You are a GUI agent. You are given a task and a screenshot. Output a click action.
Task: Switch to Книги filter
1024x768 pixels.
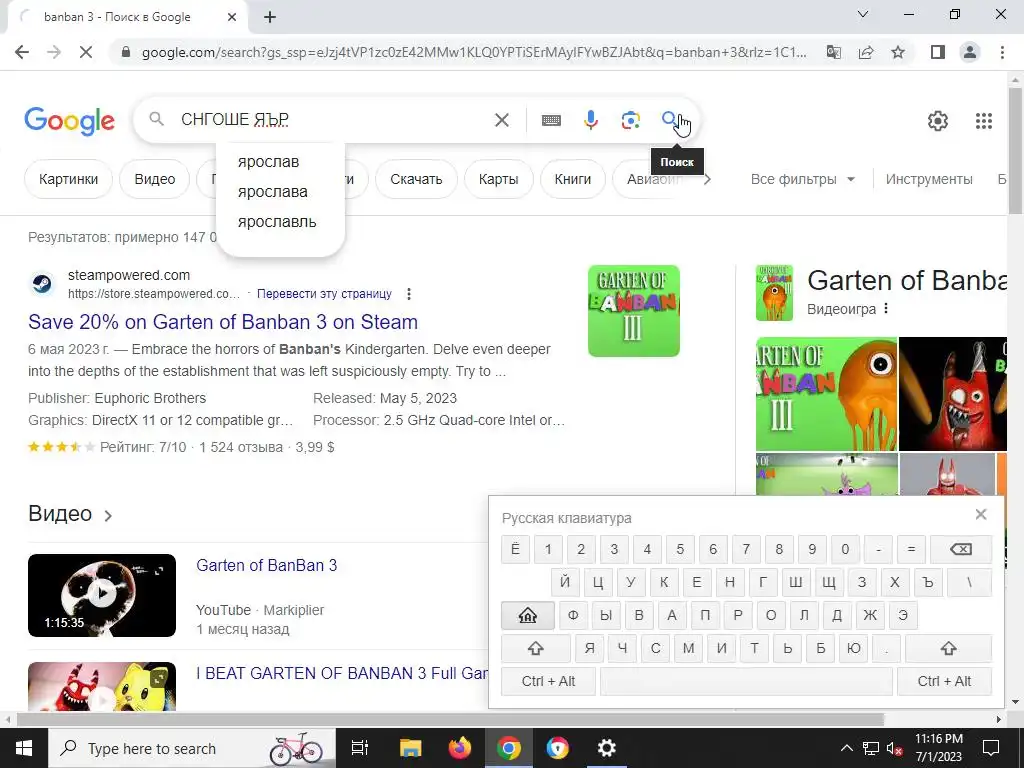(x=573, y=179)
